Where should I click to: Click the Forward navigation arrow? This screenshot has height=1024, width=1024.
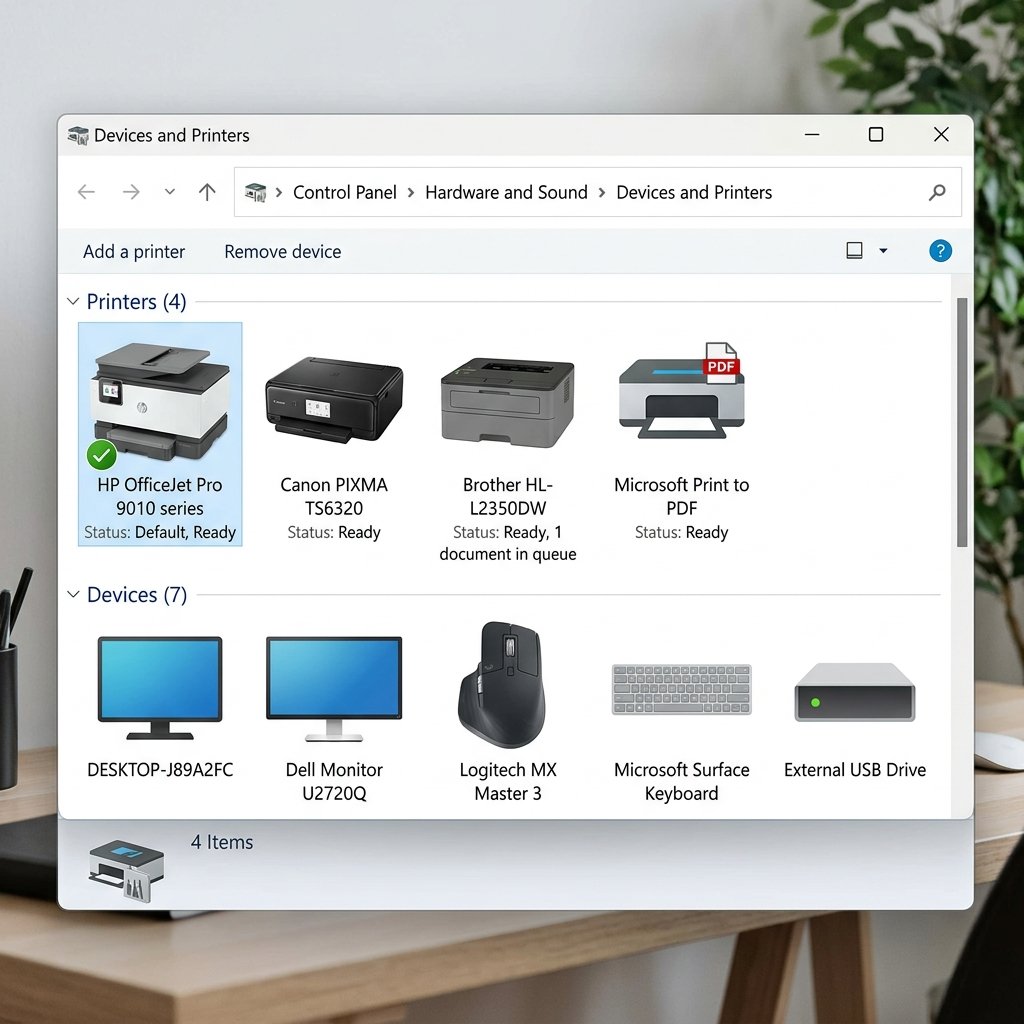pos(131,192)
